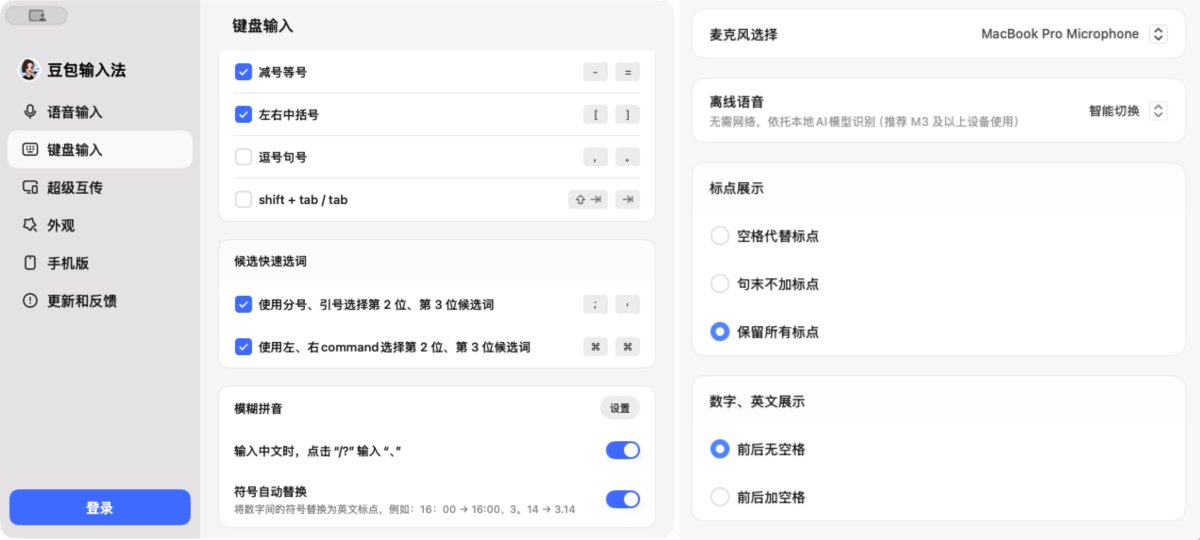Click the 键盘输入 page title

point(263,26)
